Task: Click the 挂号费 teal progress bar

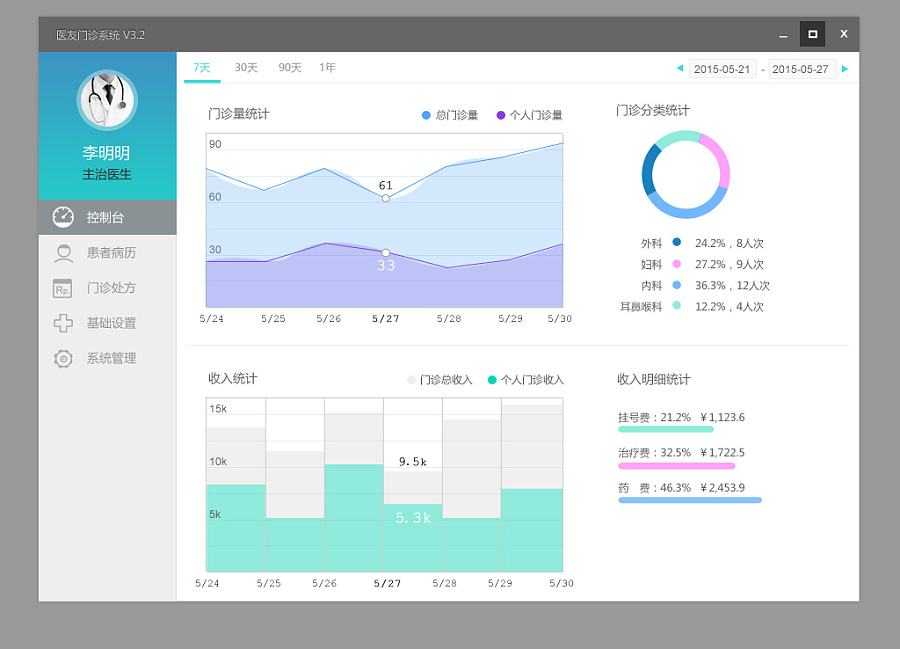Action: [x=666, y=429]
